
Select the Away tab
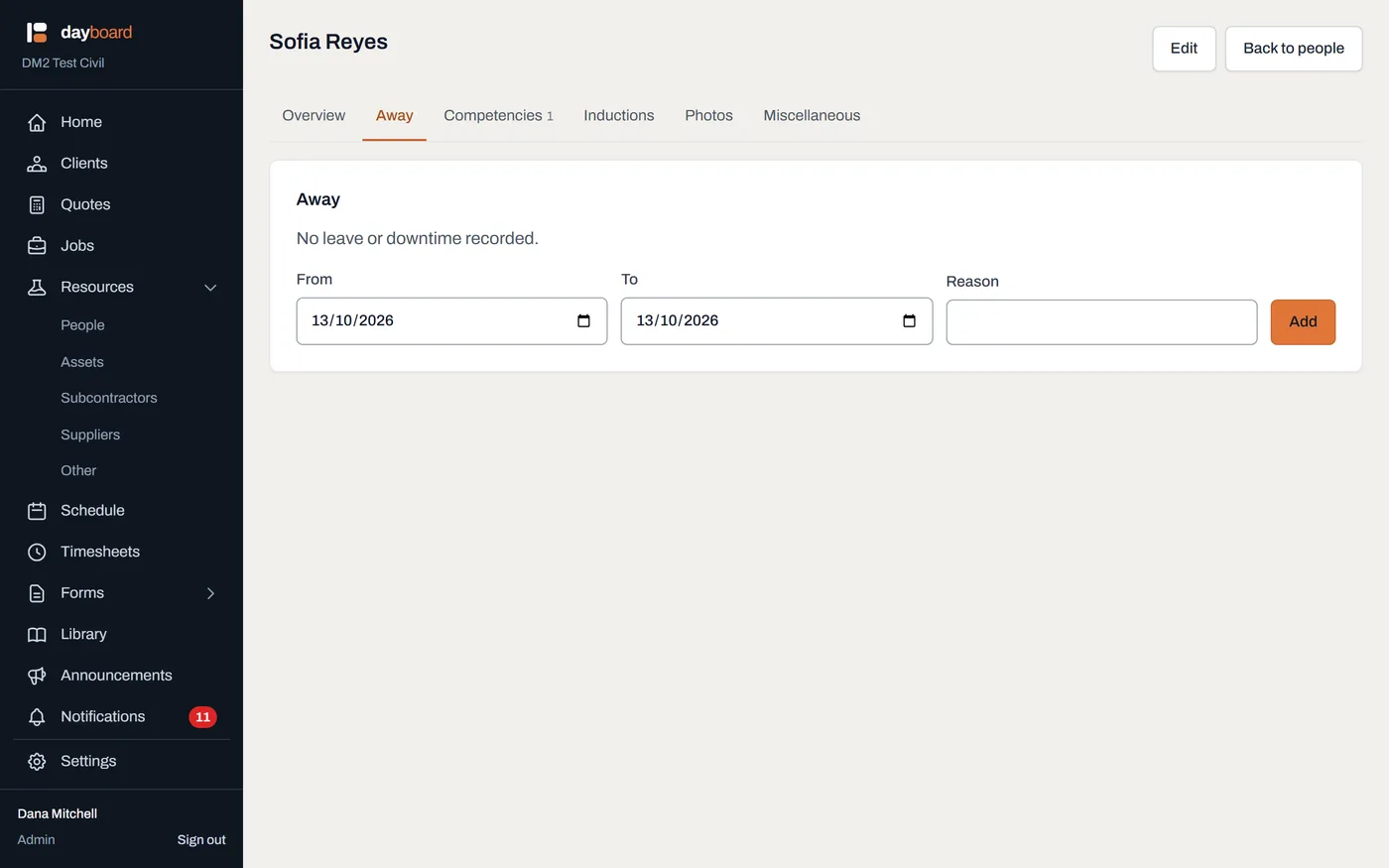tap(394, 115)
